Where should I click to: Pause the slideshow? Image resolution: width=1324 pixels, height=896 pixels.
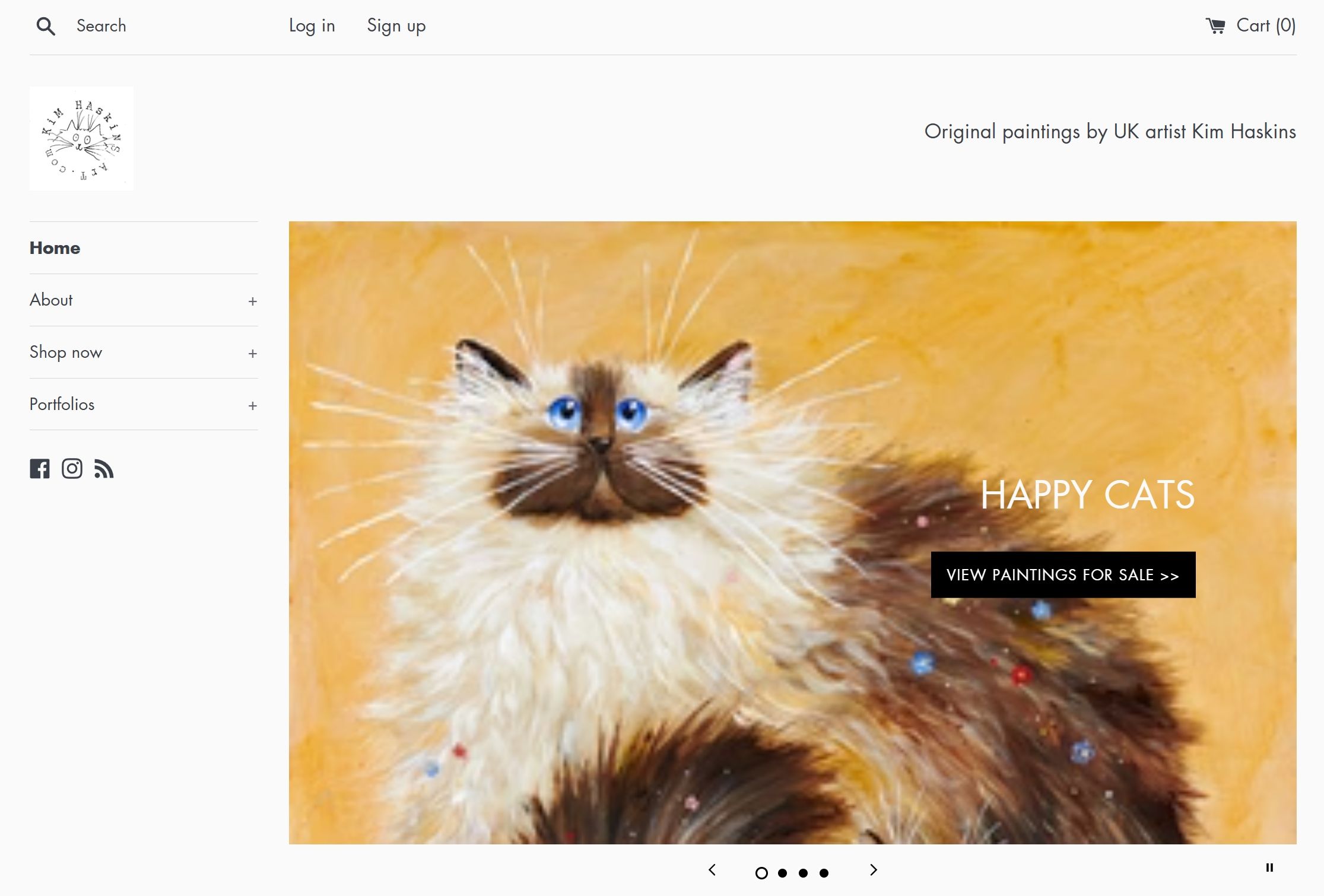click(1269, 868)
